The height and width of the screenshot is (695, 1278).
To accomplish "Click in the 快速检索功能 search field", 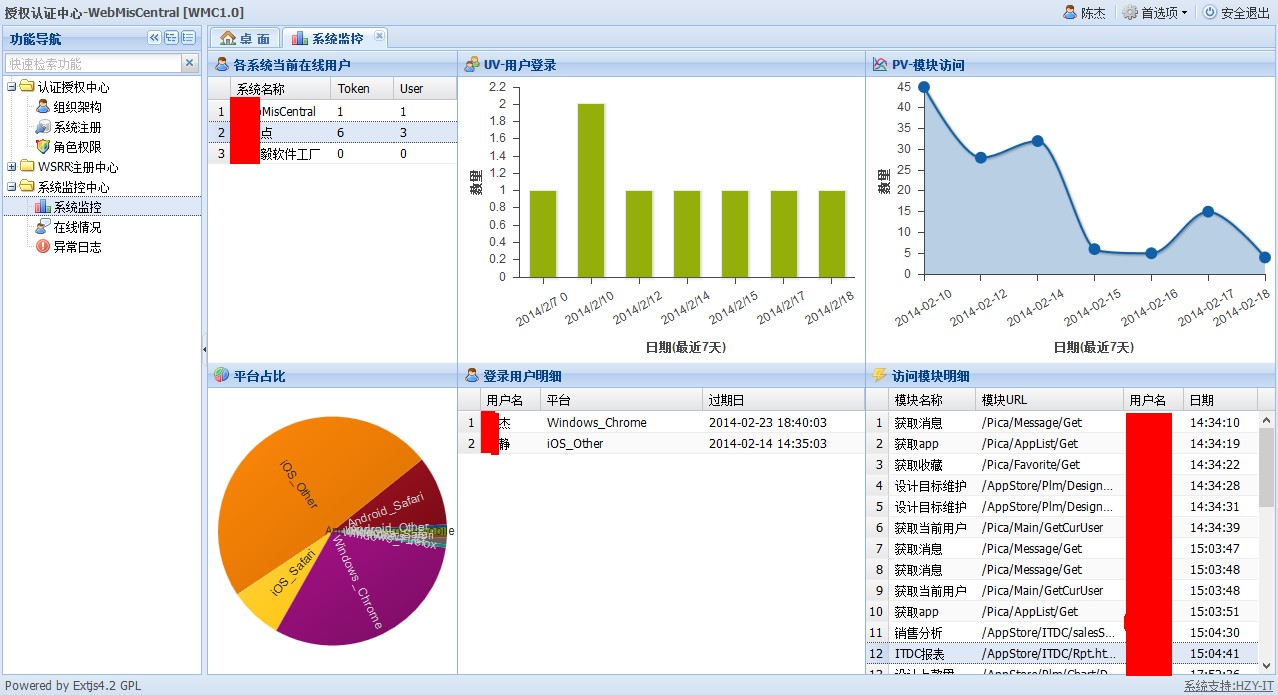I will [92, 63].
